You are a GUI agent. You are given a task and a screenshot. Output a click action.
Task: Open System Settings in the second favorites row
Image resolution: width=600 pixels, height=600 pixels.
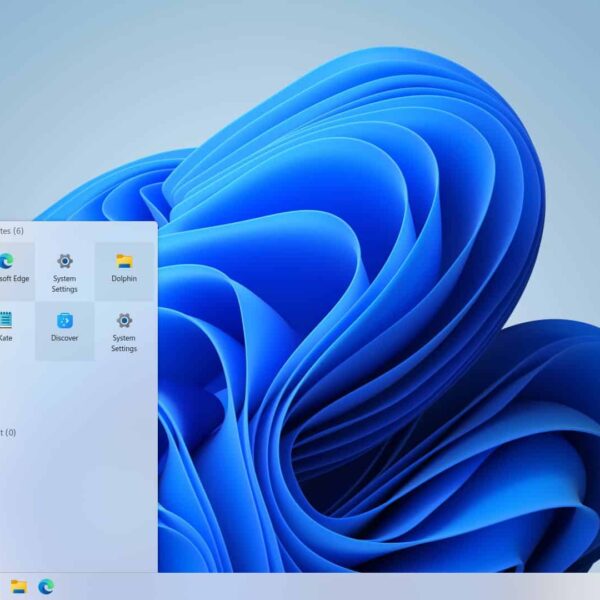tap(124, 331)
